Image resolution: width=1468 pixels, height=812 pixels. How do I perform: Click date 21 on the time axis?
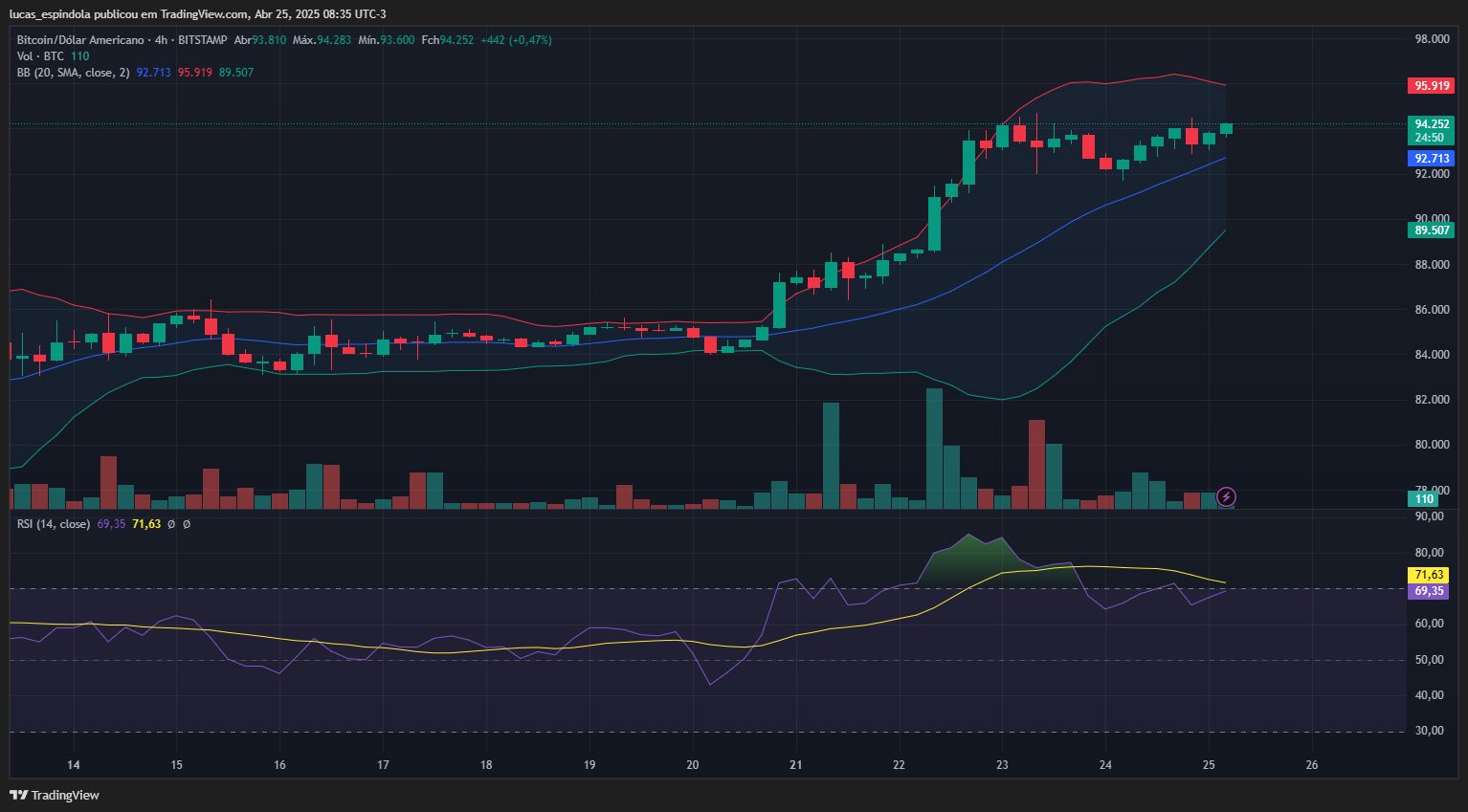point(796,765)
